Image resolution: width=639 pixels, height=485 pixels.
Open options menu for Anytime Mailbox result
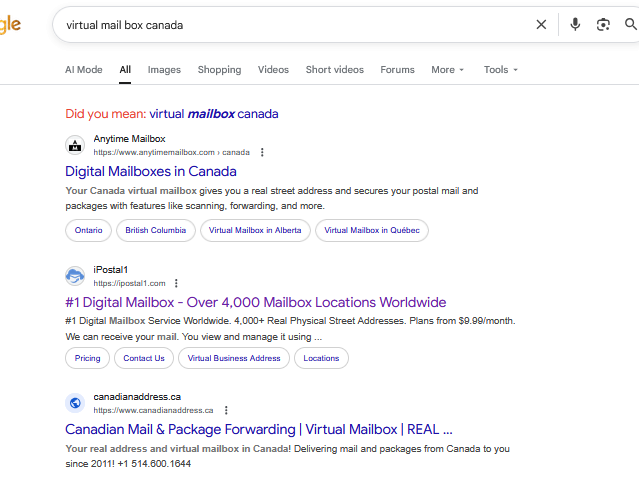click(x=262, y=152)
